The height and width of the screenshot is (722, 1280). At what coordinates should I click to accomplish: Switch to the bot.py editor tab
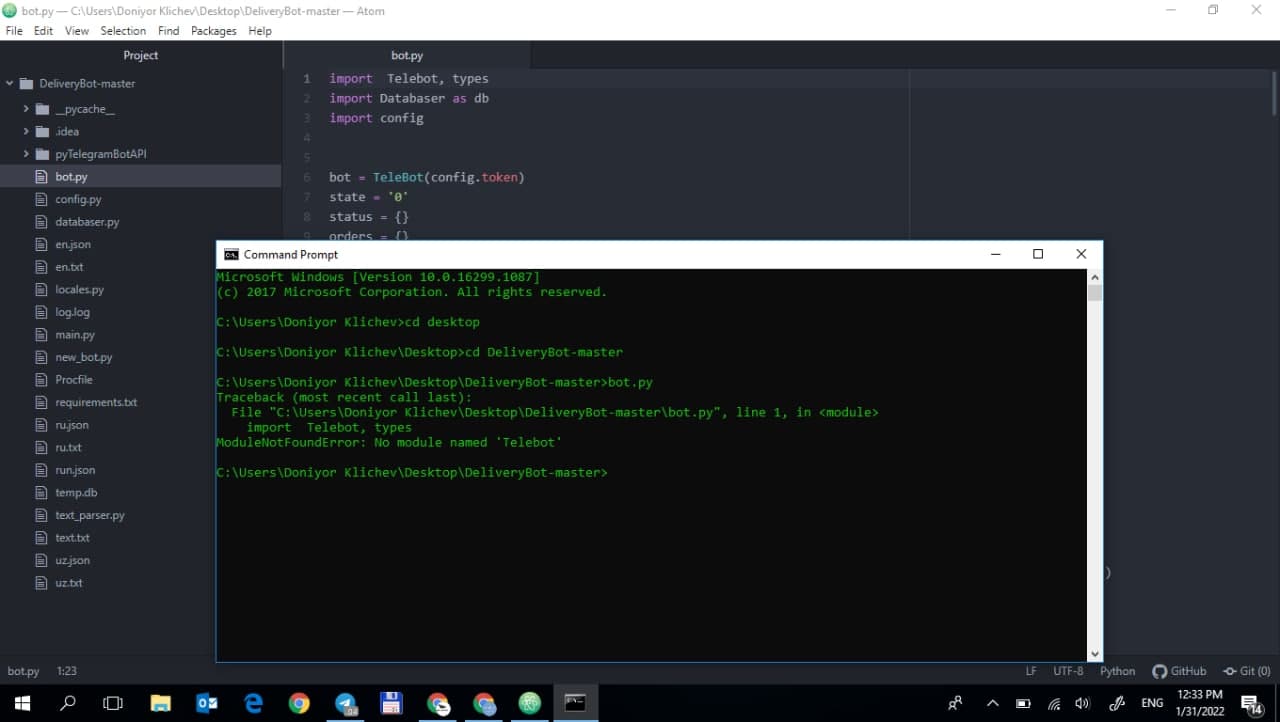406,55
